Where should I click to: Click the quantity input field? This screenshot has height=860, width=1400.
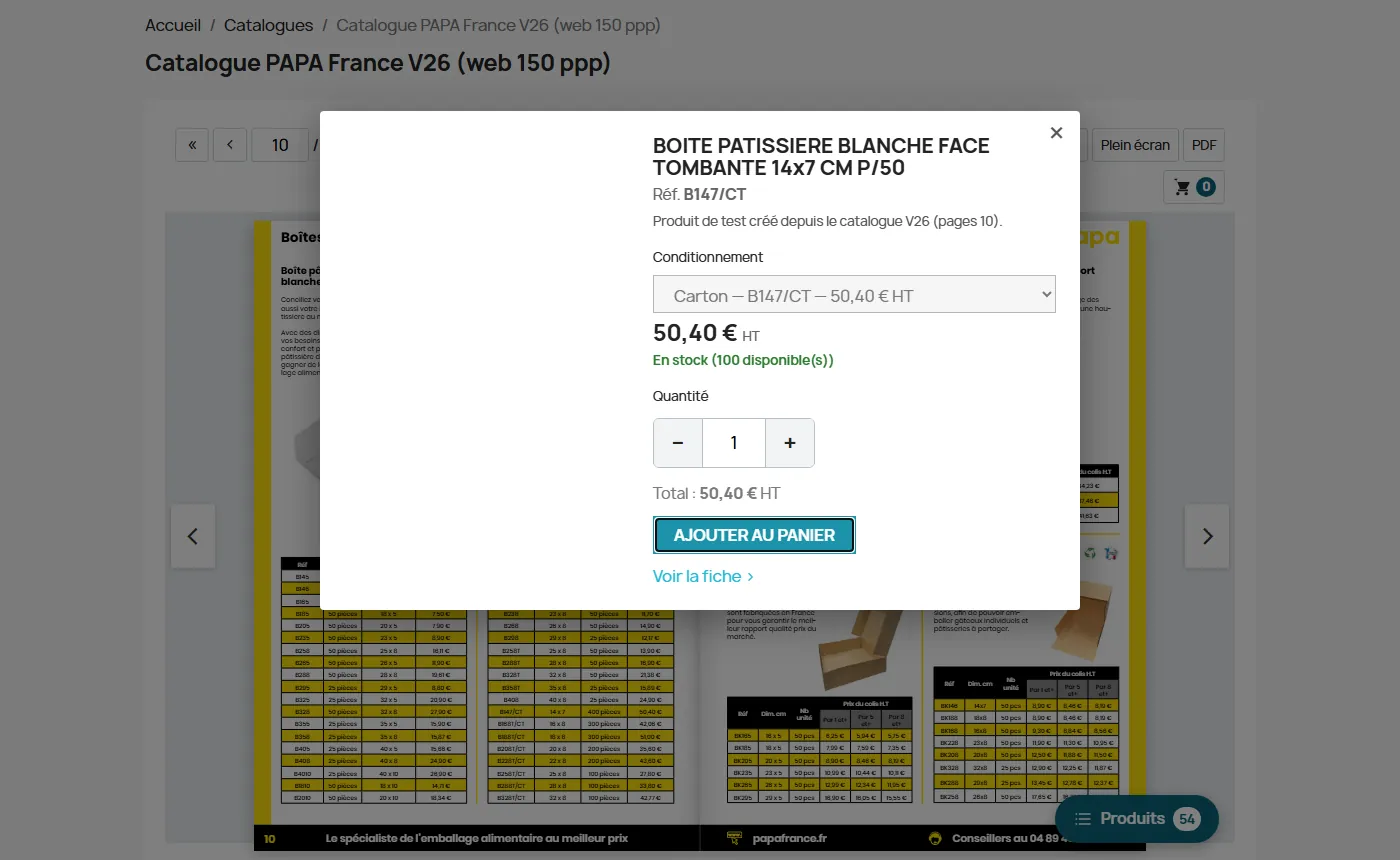click(734, 443)
